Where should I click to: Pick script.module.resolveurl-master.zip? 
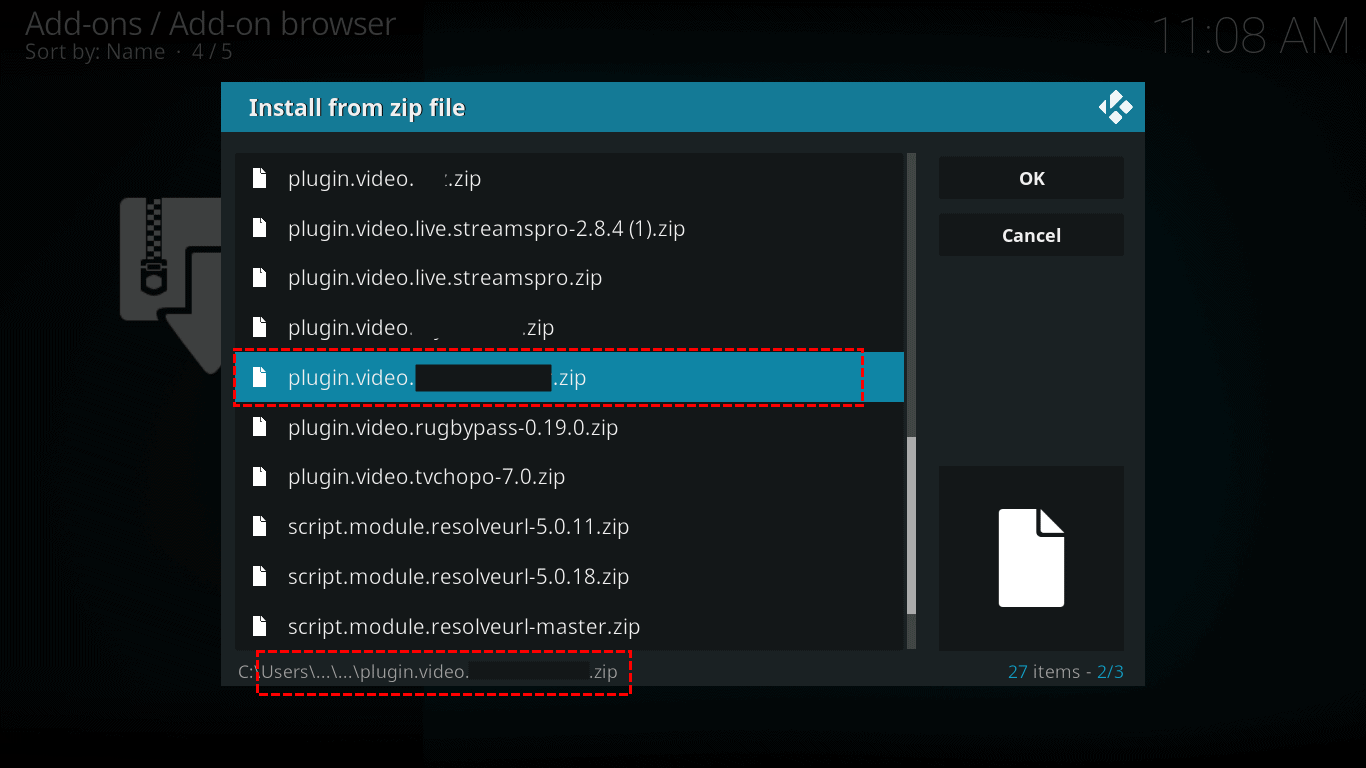click(464, 627)
